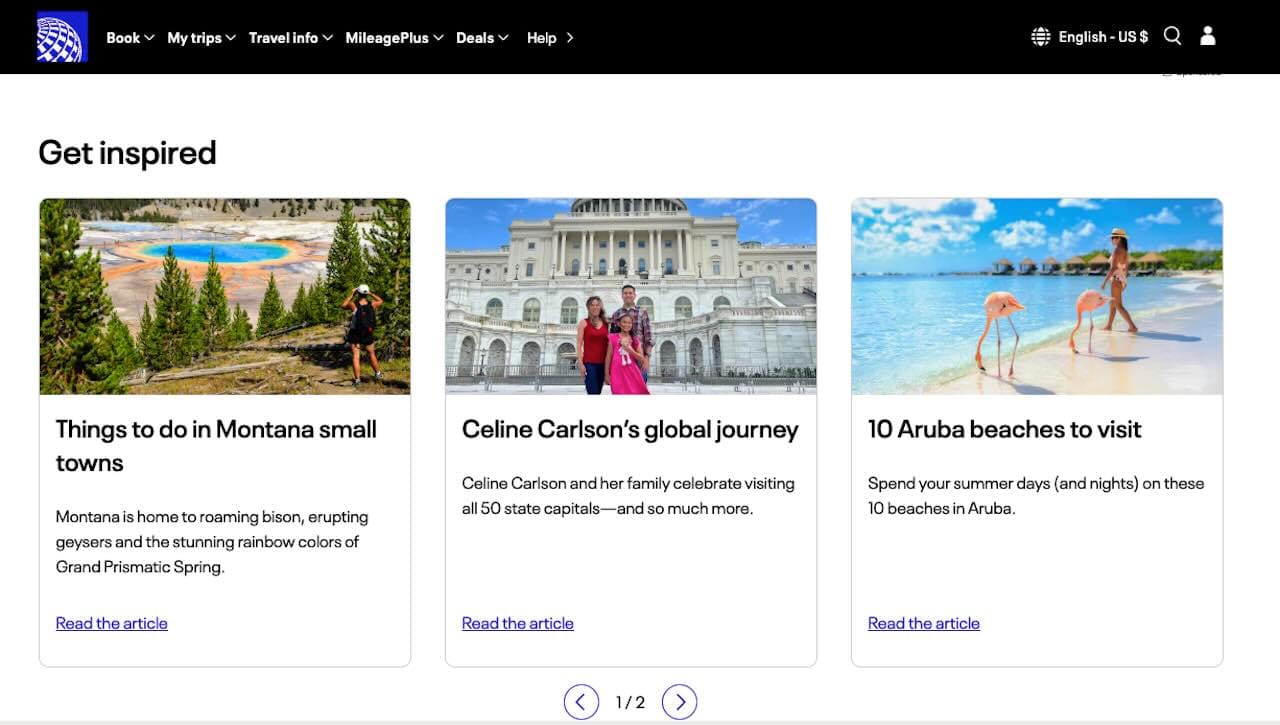The height and width of the screenshot is (725, 1280).
Task: Go to next carousel page arrow
Action: [680, 702]
